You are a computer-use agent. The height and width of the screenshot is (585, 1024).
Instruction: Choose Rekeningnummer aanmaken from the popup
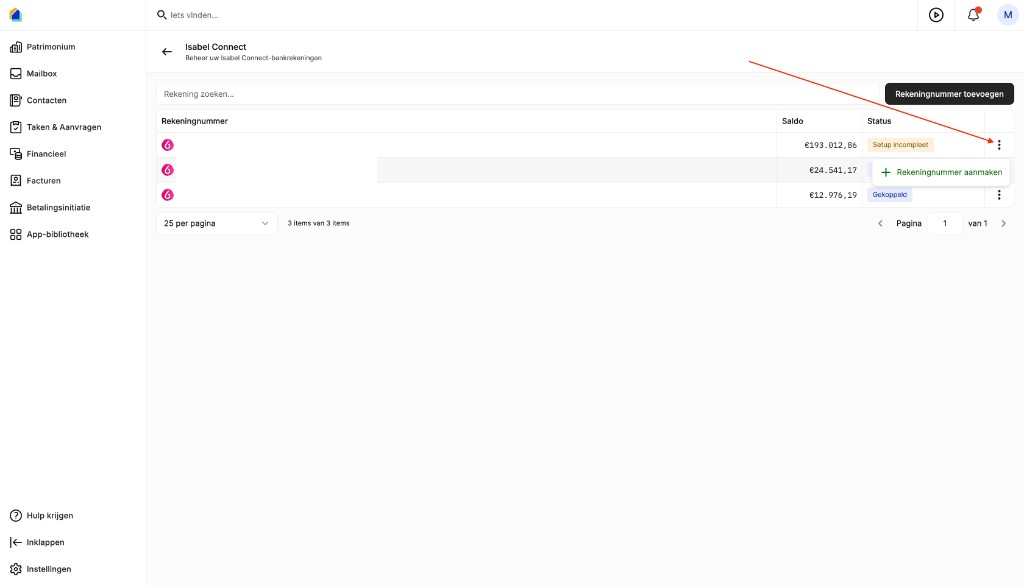[941, 172]
